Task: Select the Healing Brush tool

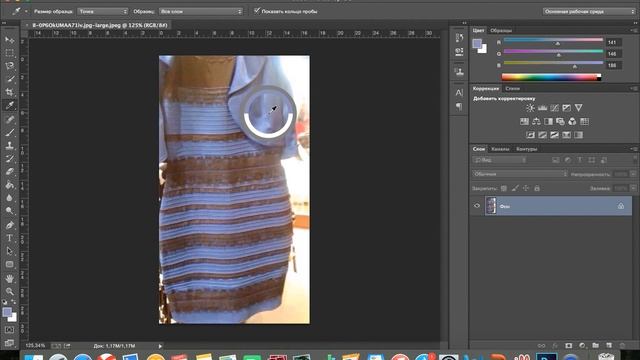Action: (x=9, y=119)
